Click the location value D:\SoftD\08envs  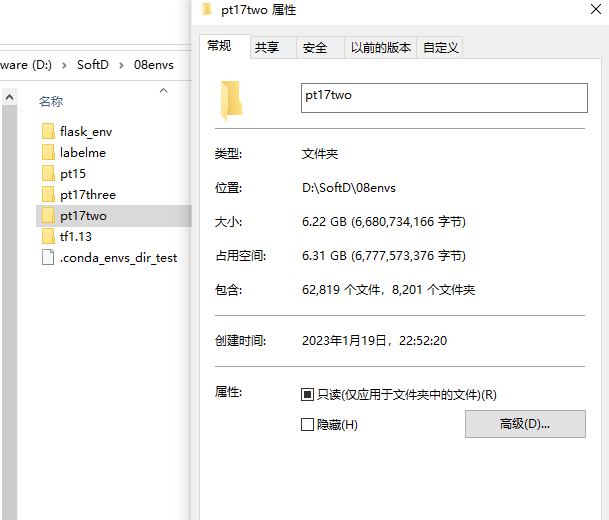(349, 188)
